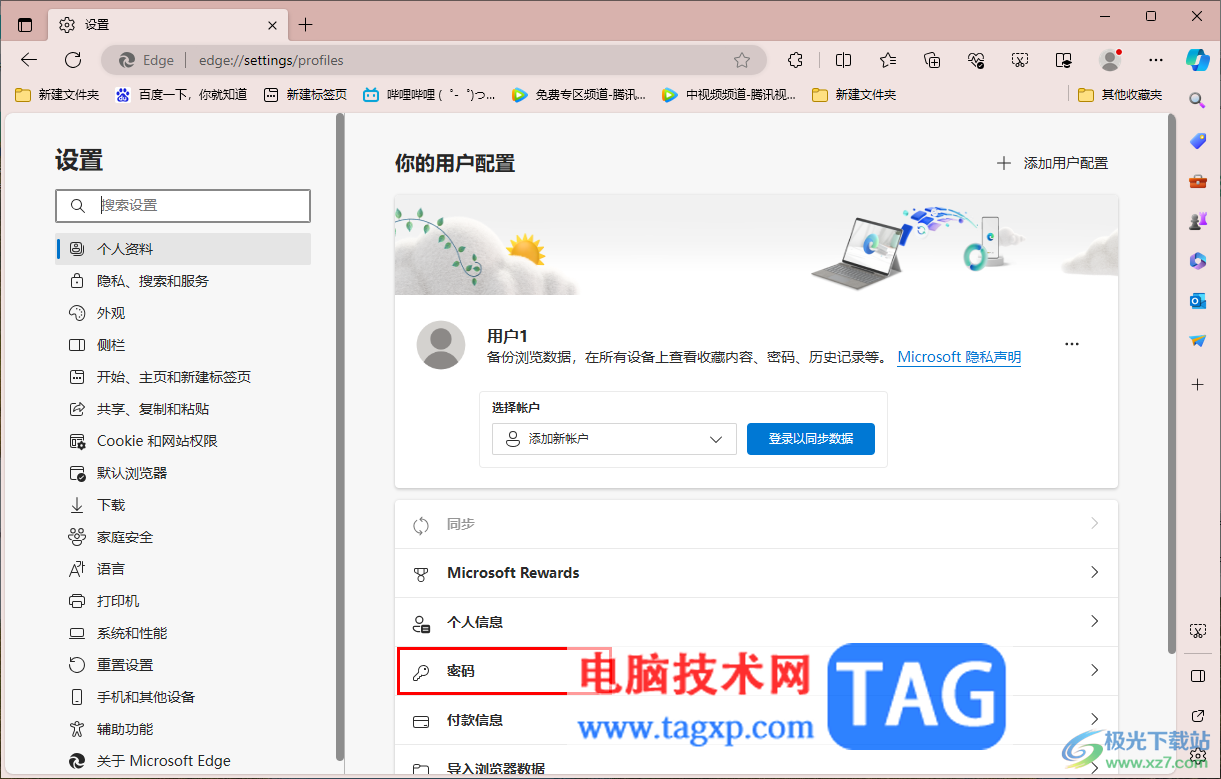Screen dimensions: 1221x779
Task: Open Copilot from the toolbar
Action: coord(1197,59)
